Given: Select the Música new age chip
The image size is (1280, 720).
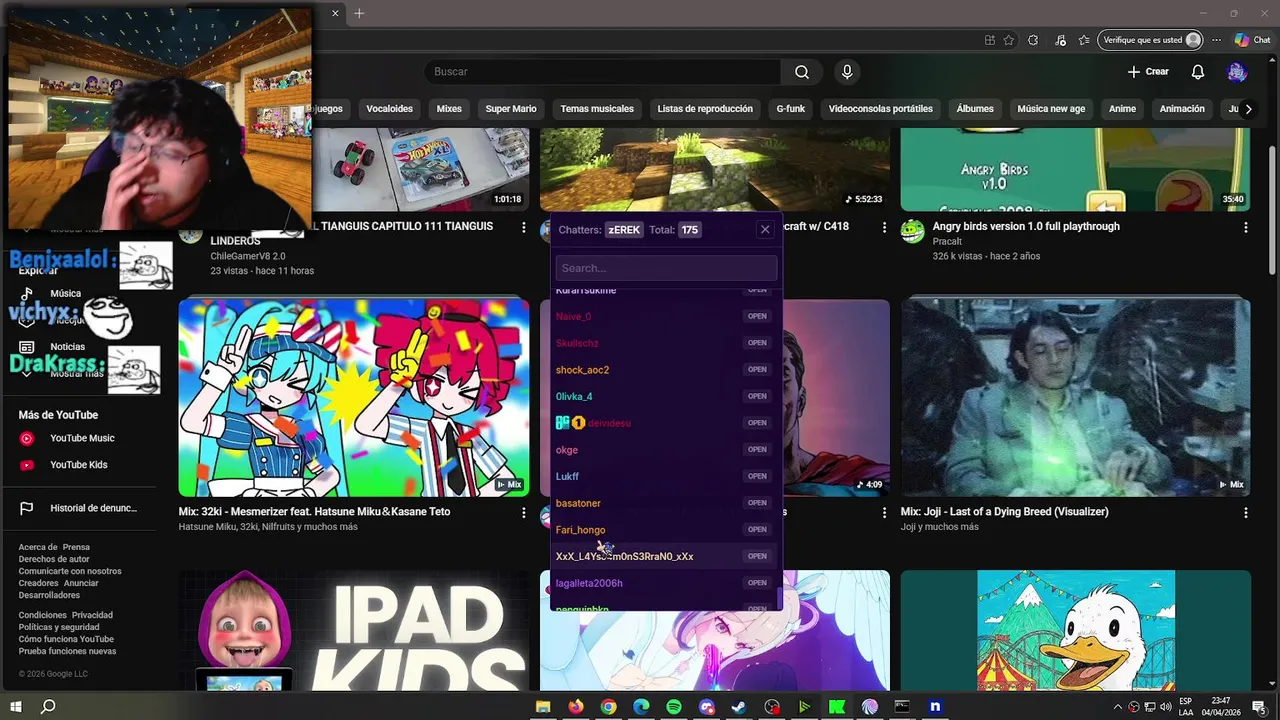Looking at the screenshot, I should click(x=1051, y=109).
